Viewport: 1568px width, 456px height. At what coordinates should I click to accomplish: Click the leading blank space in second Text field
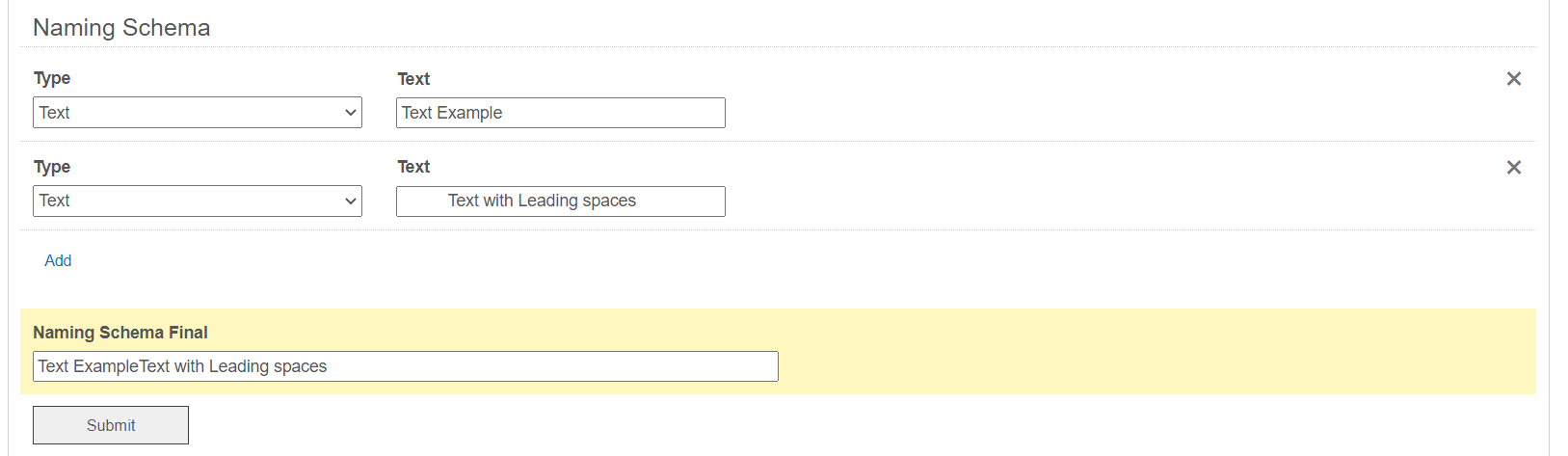tap(422, 201)
